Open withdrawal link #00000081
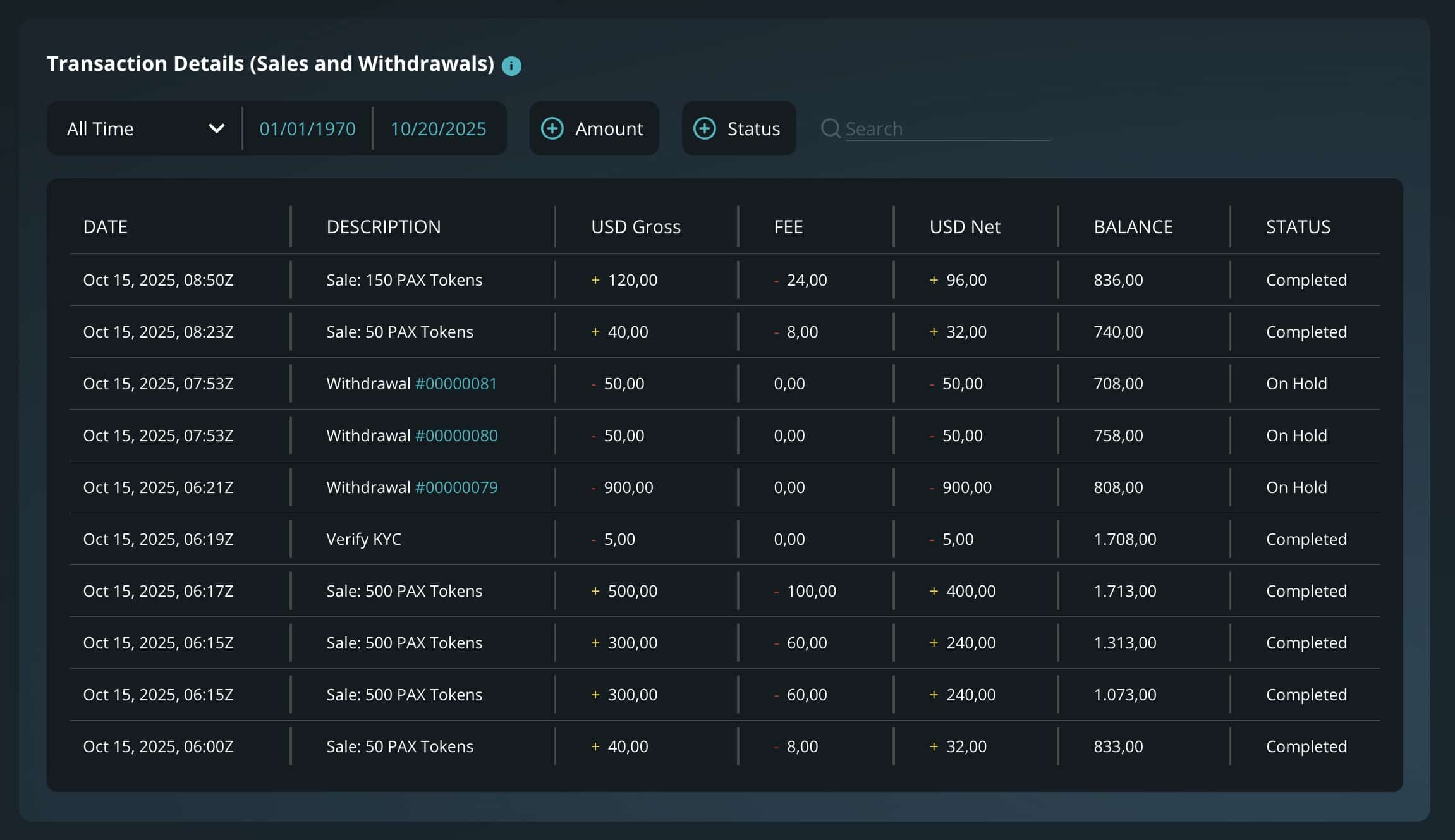 point(456,384)
